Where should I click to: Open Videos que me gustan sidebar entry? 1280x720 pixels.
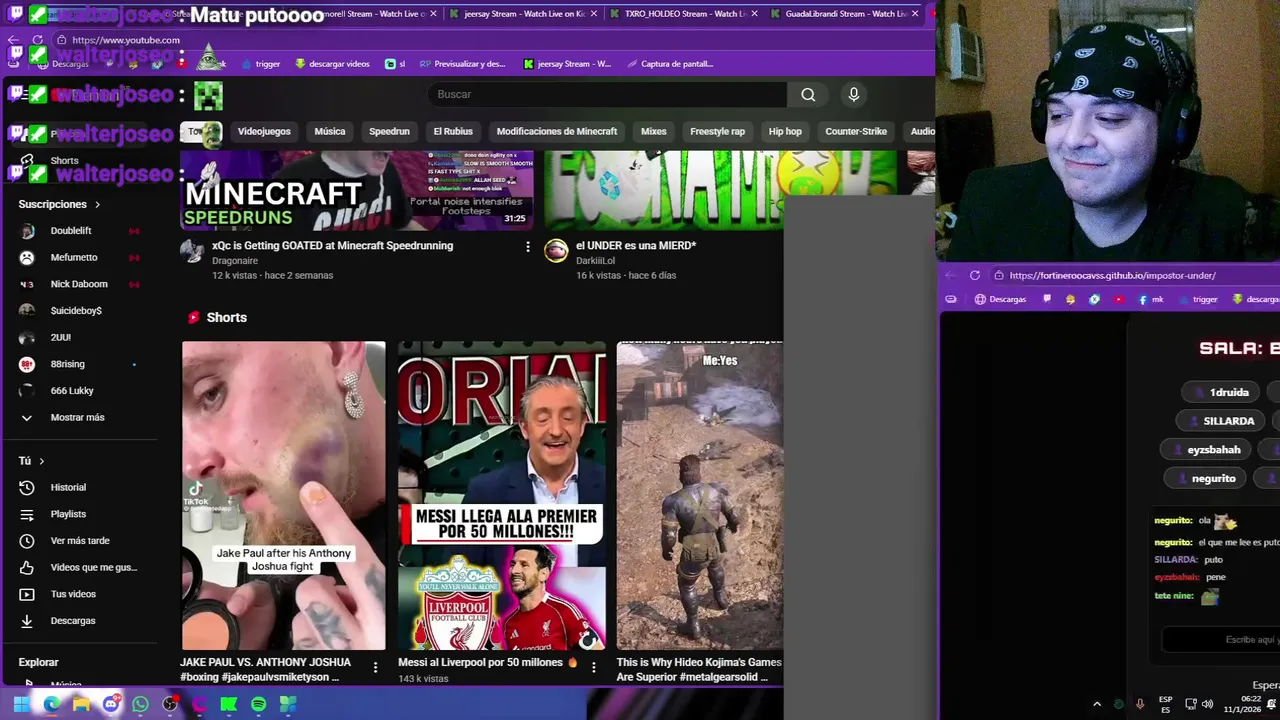(93, 567)
